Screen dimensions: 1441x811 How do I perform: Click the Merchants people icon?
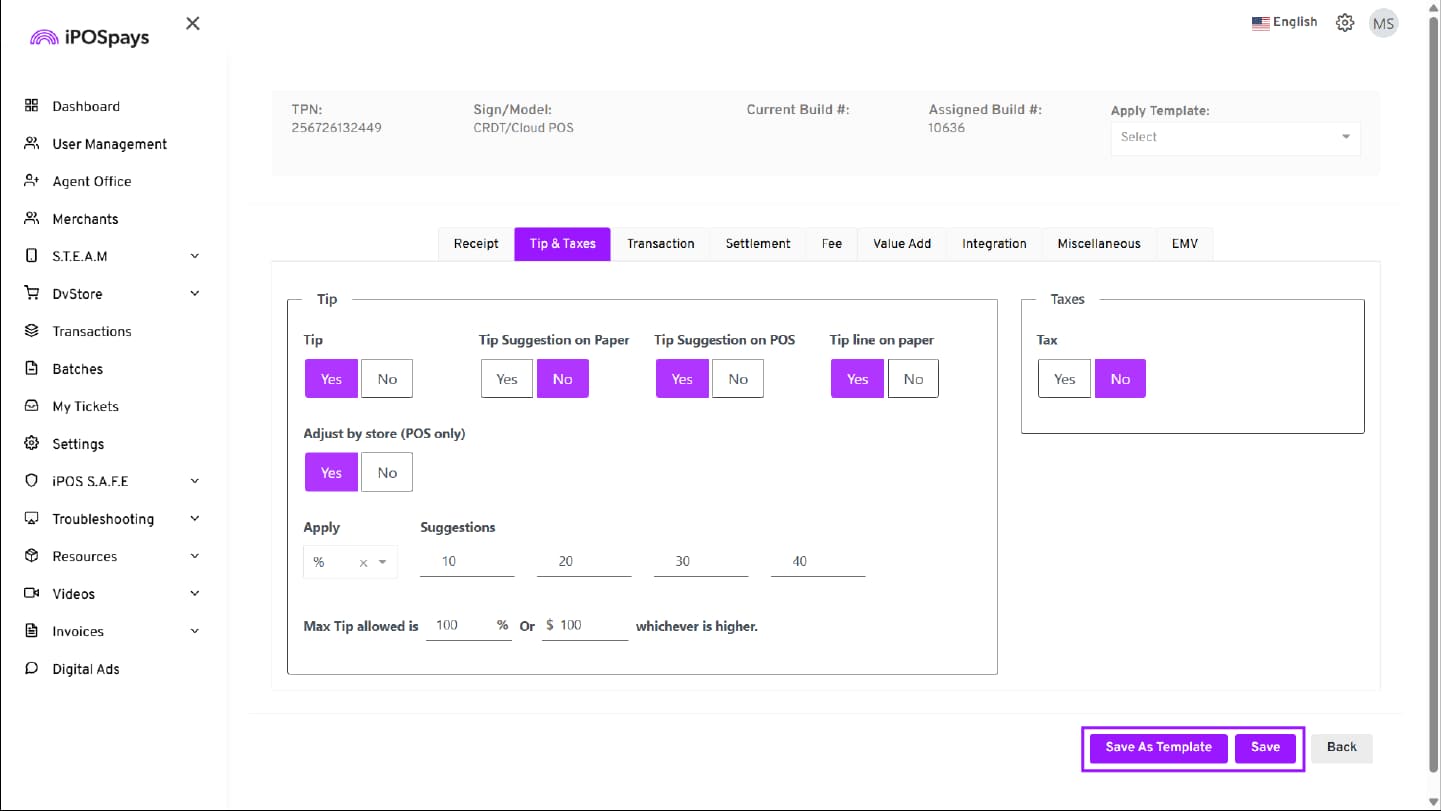(x=31, y=218)
